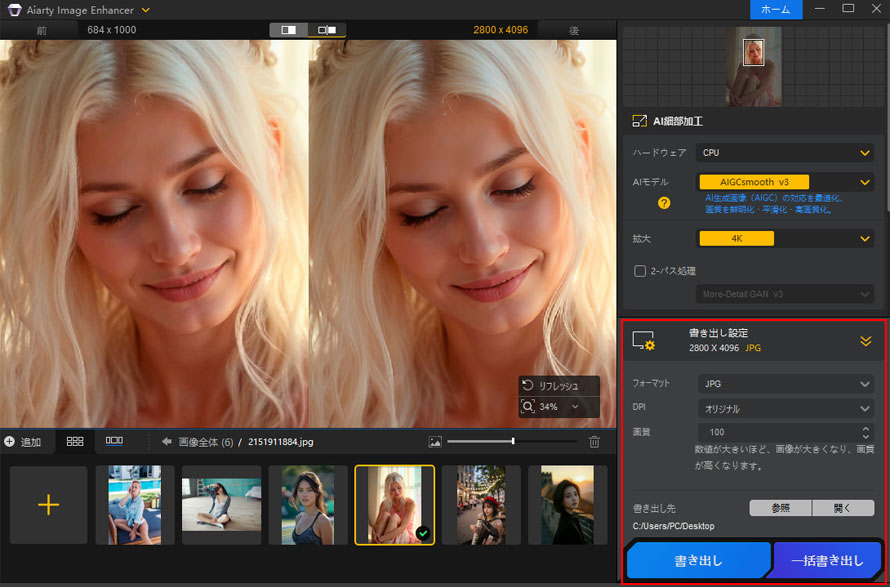Click the 書き出し export button

point(699,561)
